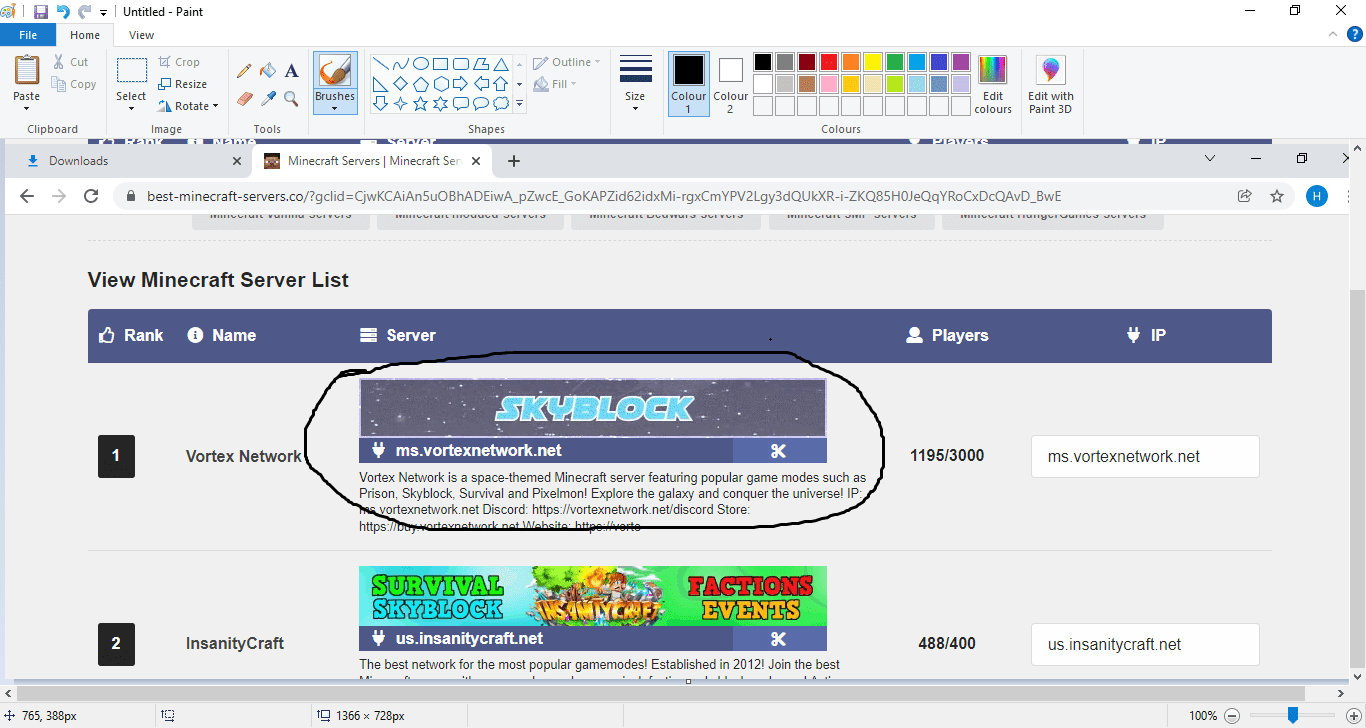The height and width of the screenshot is (728, 1366).
Task: Redo the last undone action in Paint
Action: 85,12
